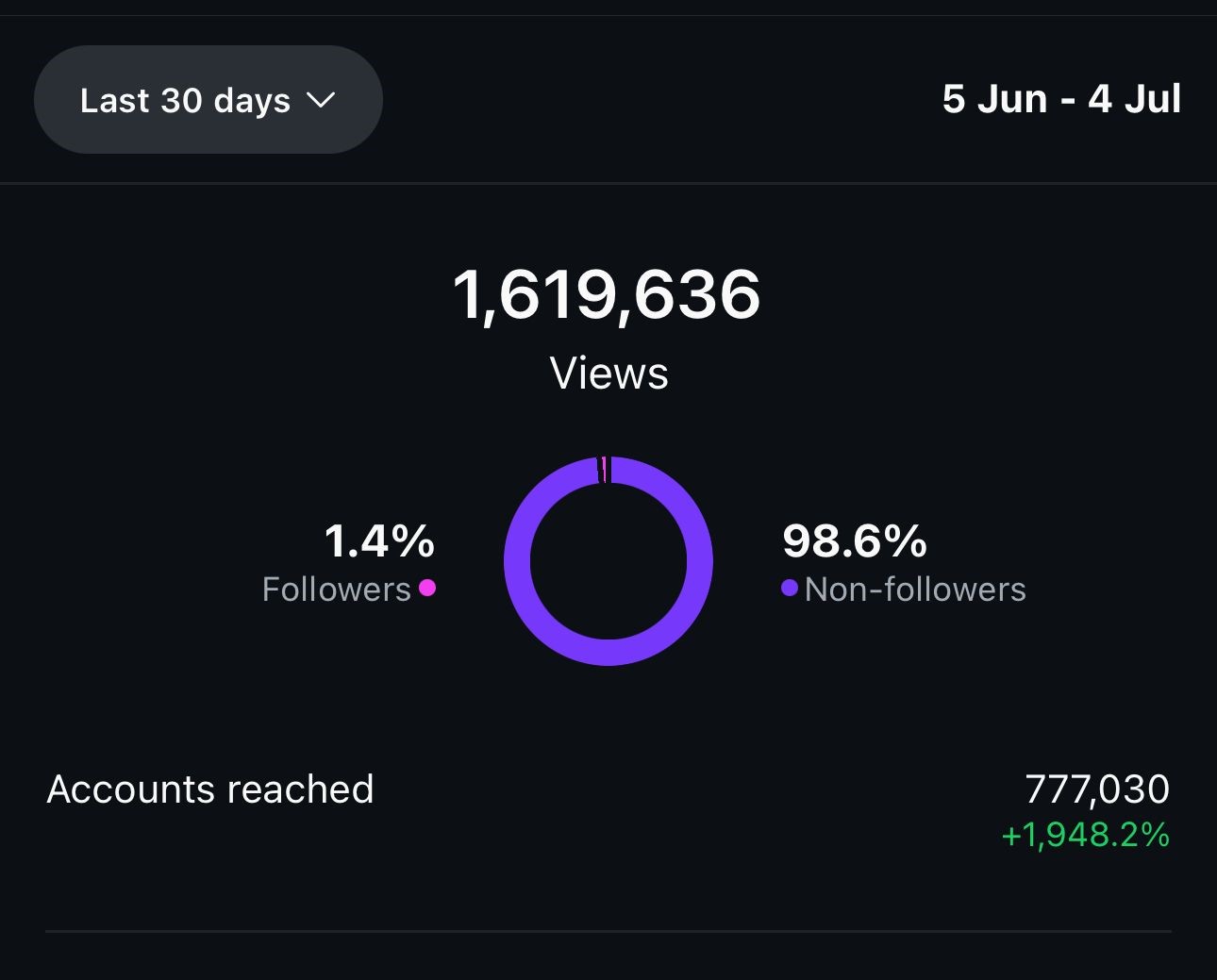Click the 777,030 accounts reached count
Screen dimensions: 1217x980
click(x=1097, y=789)
